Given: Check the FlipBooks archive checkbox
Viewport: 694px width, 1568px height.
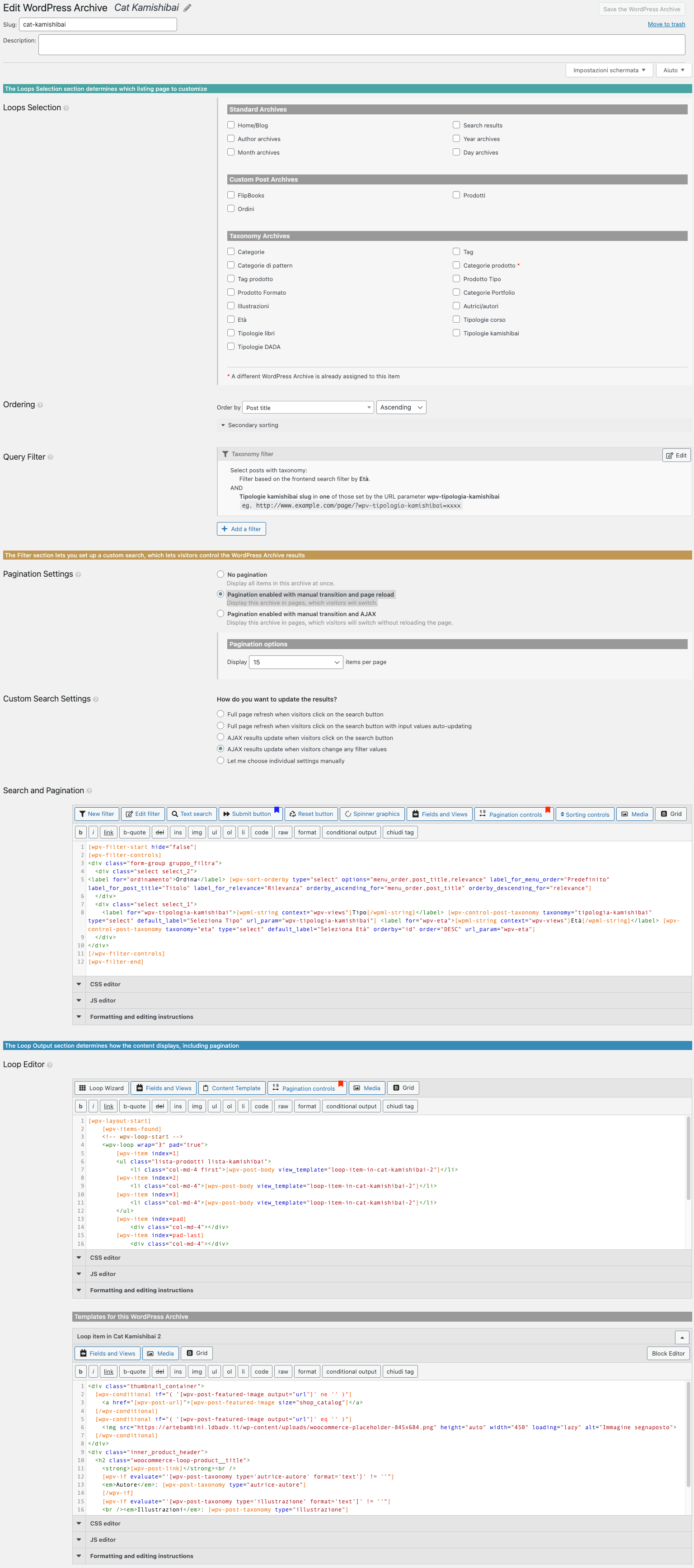Looking at the screenshot, I should pyautogui.click(x=230, y=195).
